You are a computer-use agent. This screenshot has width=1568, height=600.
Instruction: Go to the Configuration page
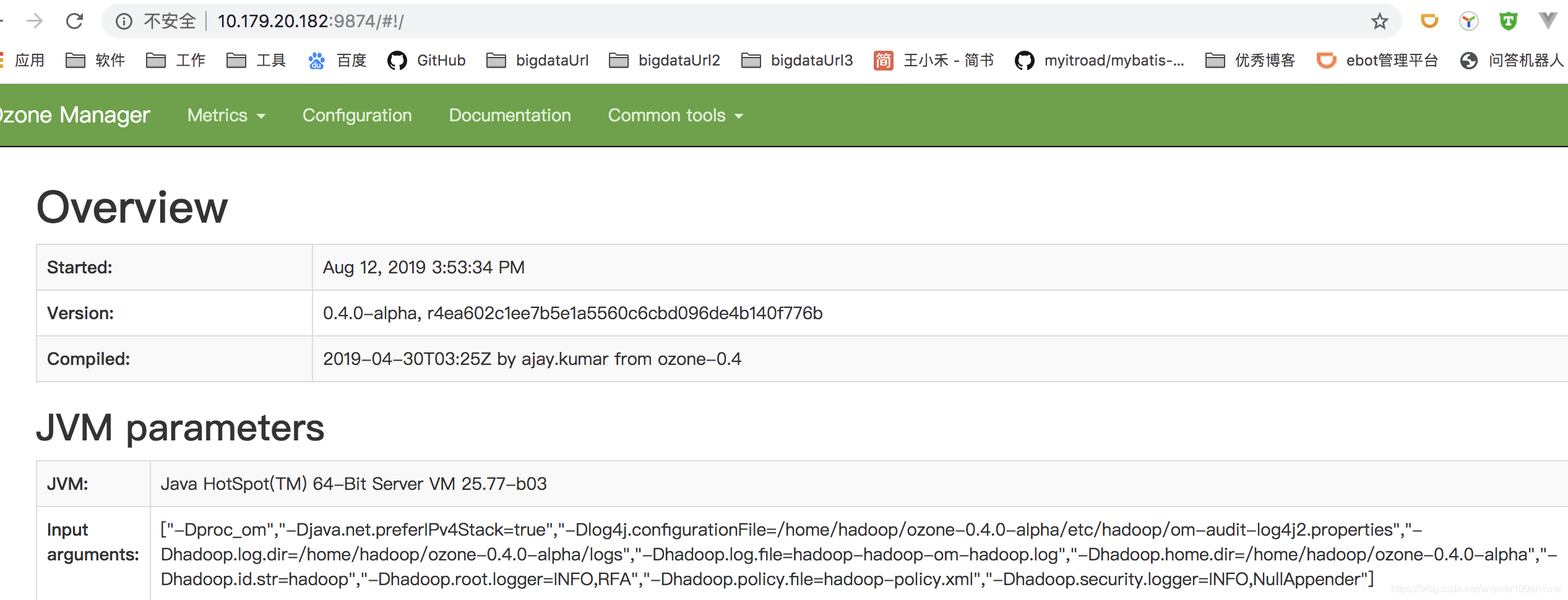(357, 115)
